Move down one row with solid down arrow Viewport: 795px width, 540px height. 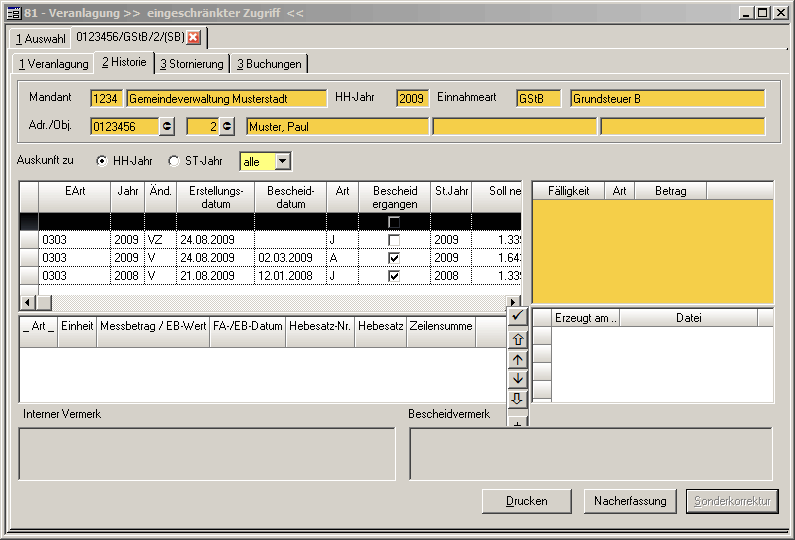(517, 379)
